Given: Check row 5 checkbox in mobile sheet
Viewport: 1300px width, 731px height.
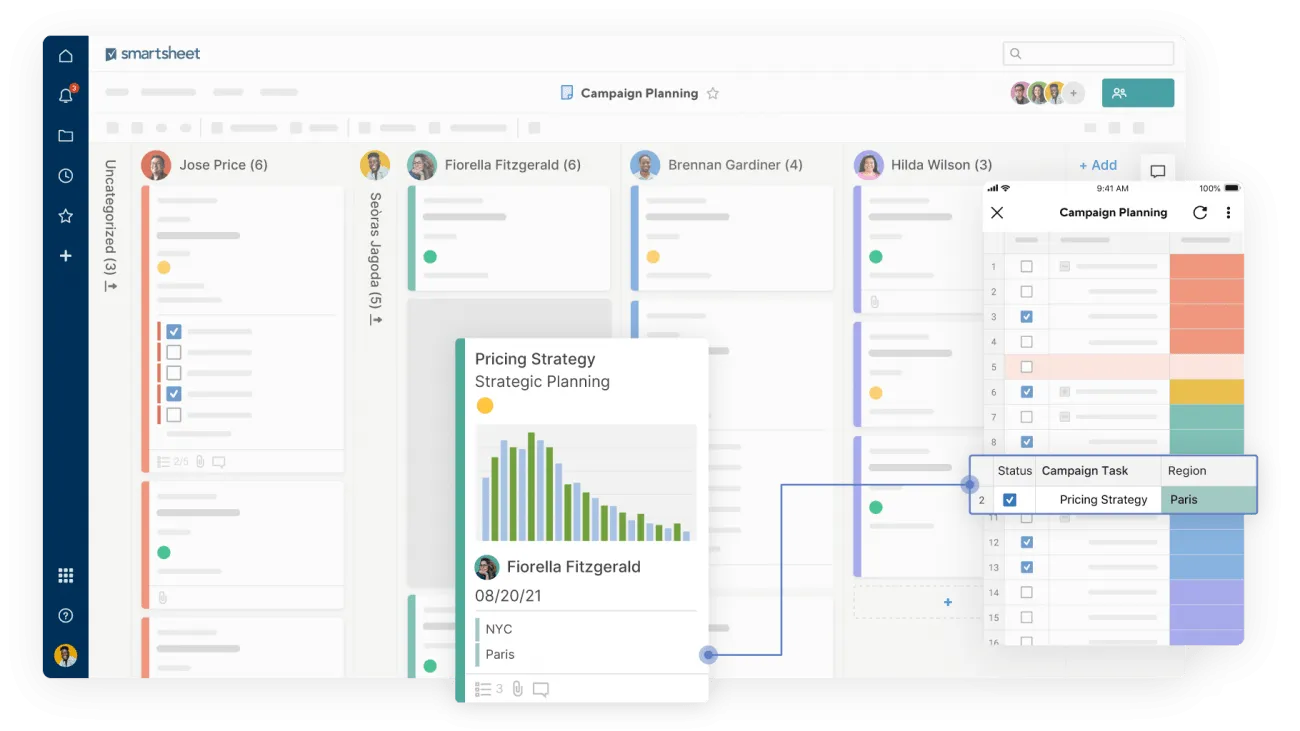Looking at the screenshot, I should (x=1026, y=367).
